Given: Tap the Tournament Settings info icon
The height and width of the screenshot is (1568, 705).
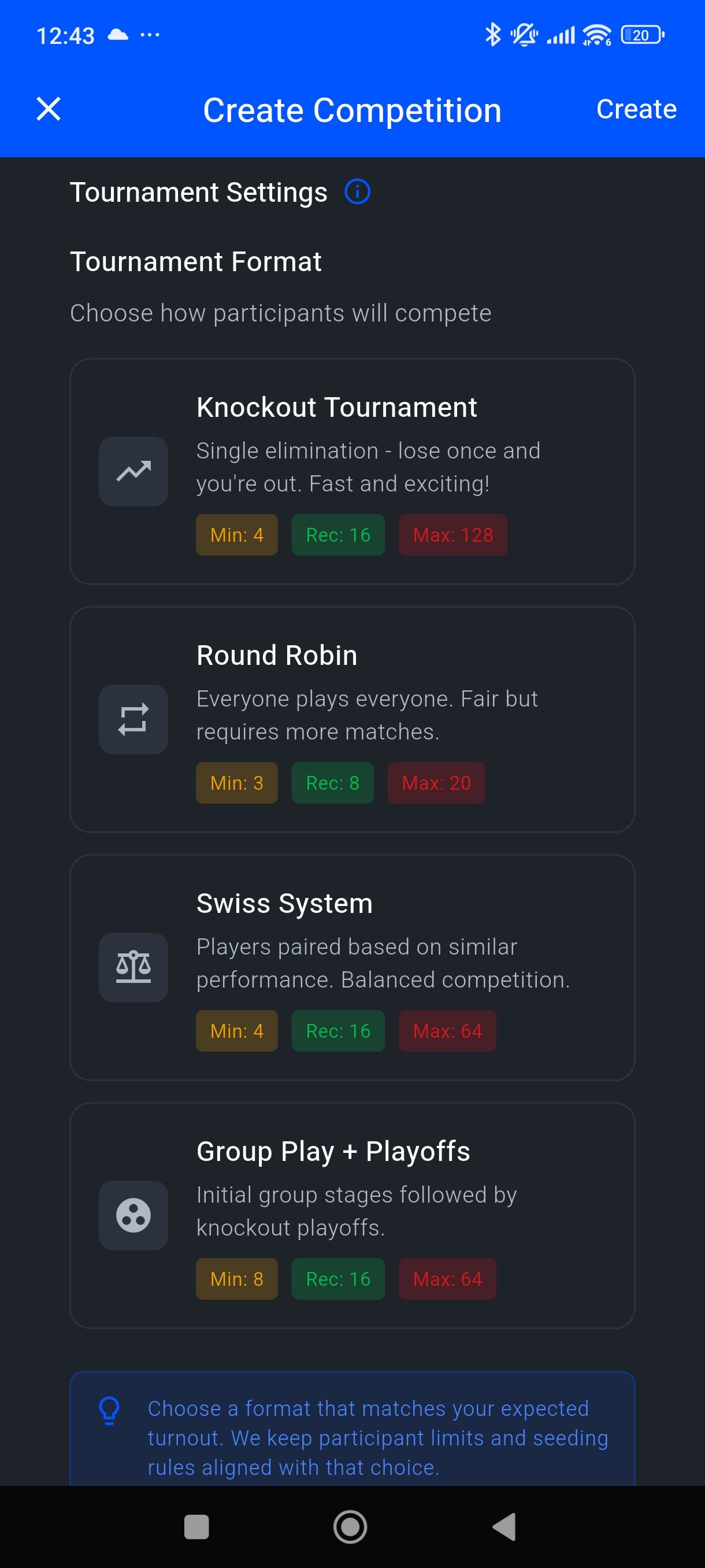Looking at the screenshot, I should pyautogui.click(x=358, y=192).
